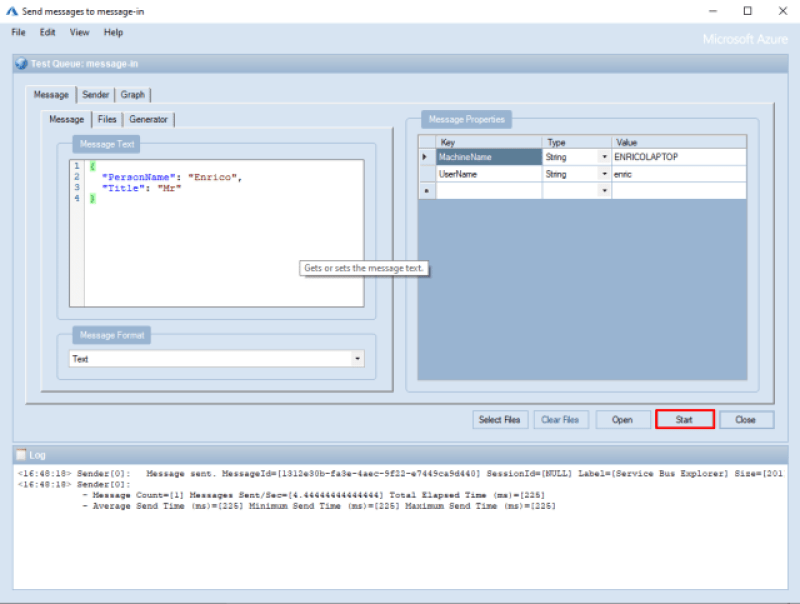Click the Key column header
800x604 pixels.
pos(488,142)
